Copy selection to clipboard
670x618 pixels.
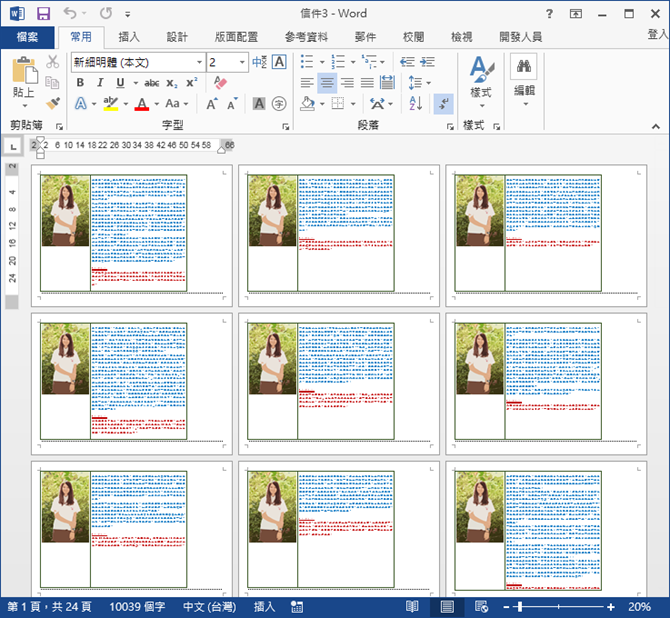(x=52, y=82)
